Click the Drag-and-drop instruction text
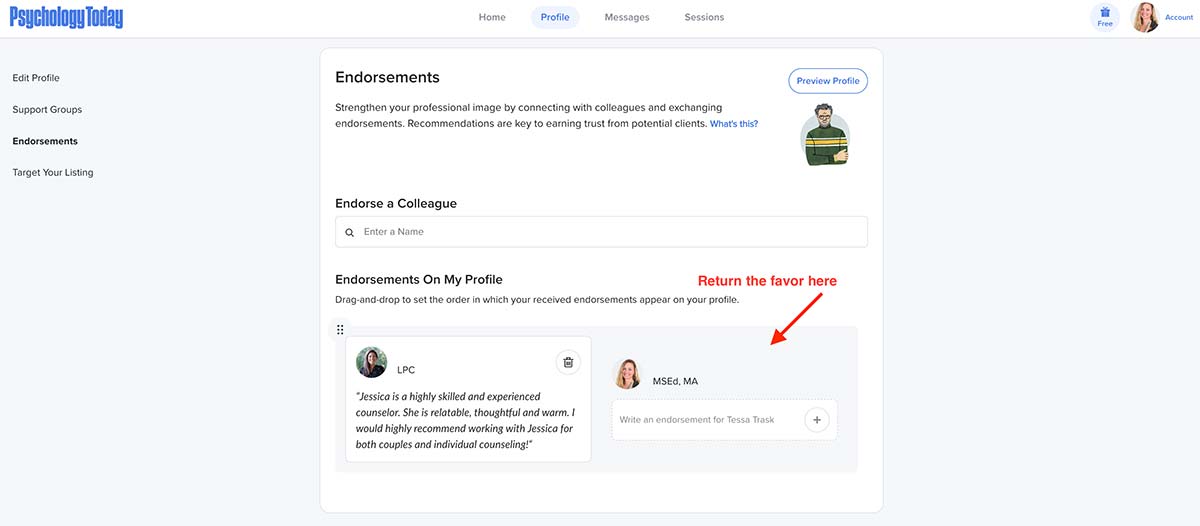 point(537,300)
